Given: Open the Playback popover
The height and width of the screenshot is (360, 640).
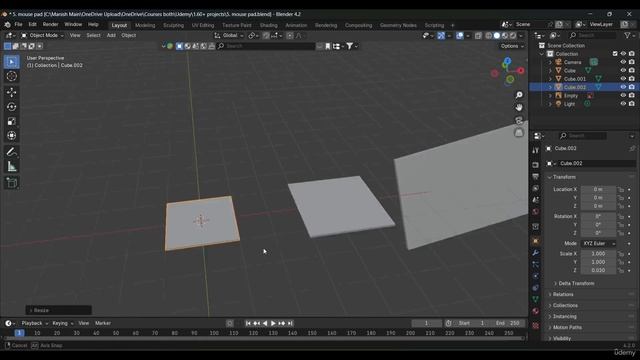Looking at the screenshot, I should (x=34, y=323).
